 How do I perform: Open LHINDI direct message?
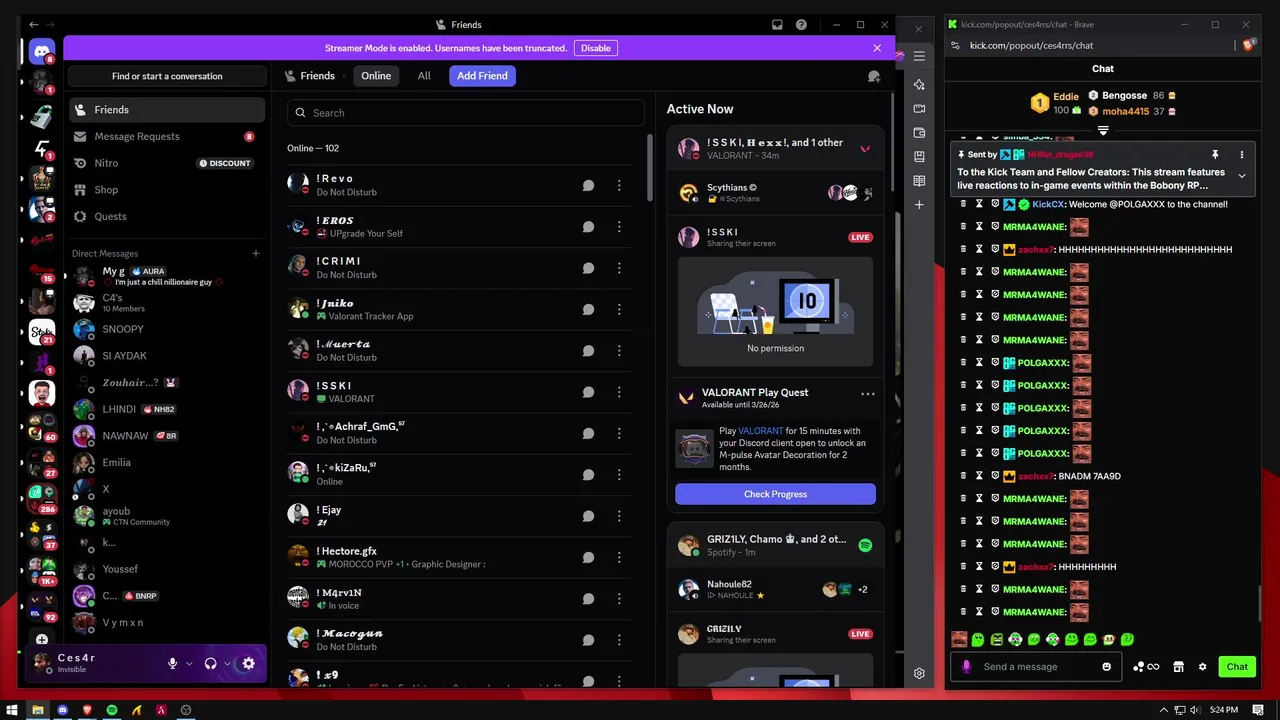tap(167, 409)
